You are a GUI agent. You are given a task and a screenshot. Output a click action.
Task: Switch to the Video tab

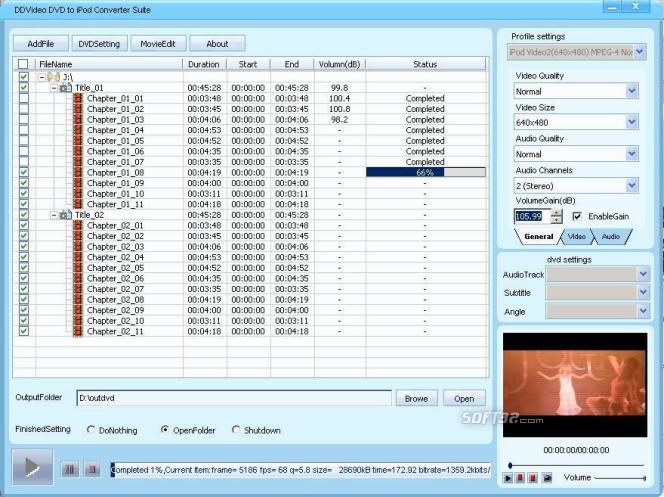pyautogui.click(x=576, y=237)
